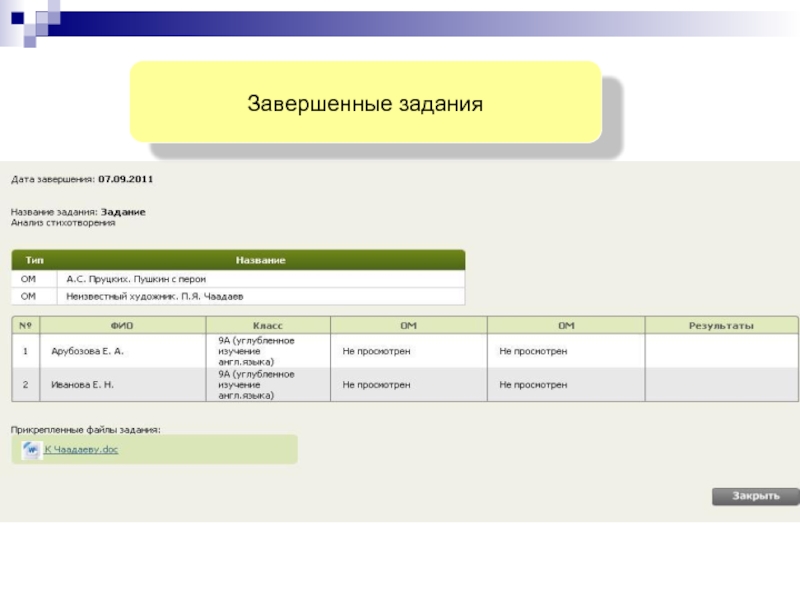The width and height of the screenshot is (800, 600).
Task: Click the Результаты column header
Action: tap(721, 326)
